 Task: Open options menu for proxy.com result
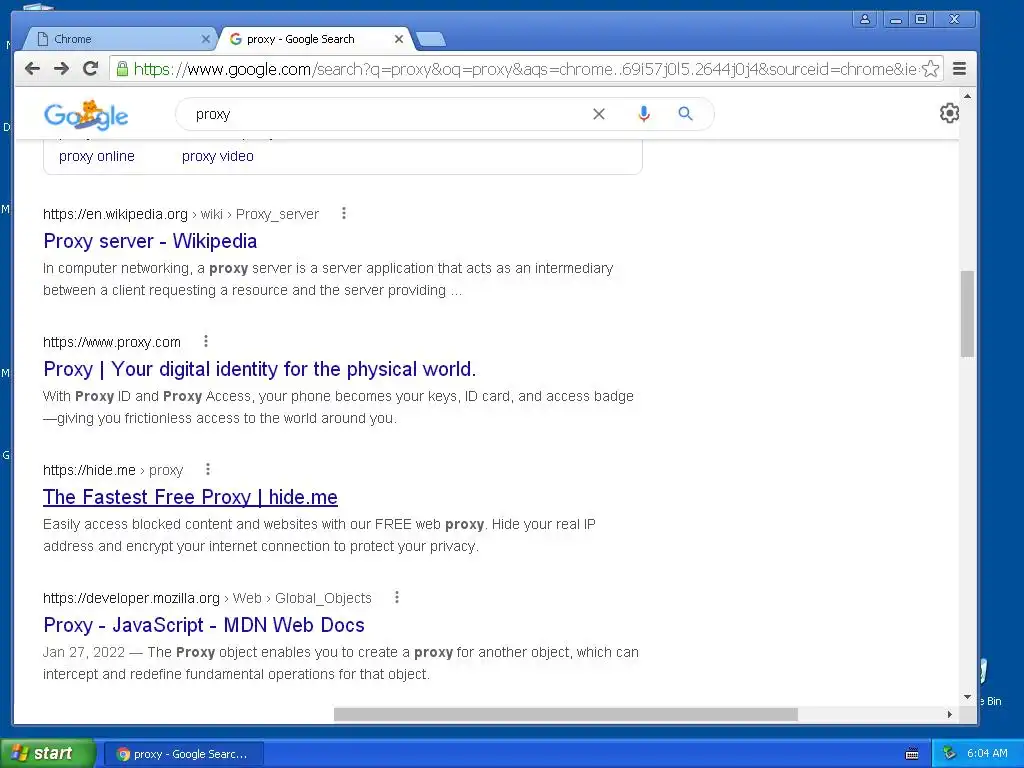(206, 341)
